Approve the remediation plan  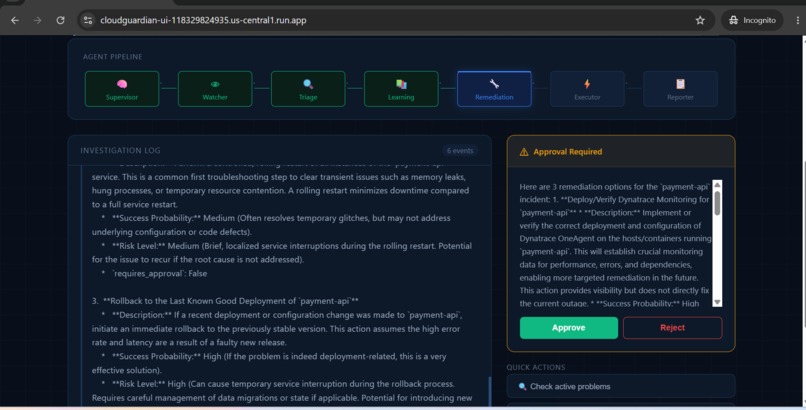tap(569, 328)
